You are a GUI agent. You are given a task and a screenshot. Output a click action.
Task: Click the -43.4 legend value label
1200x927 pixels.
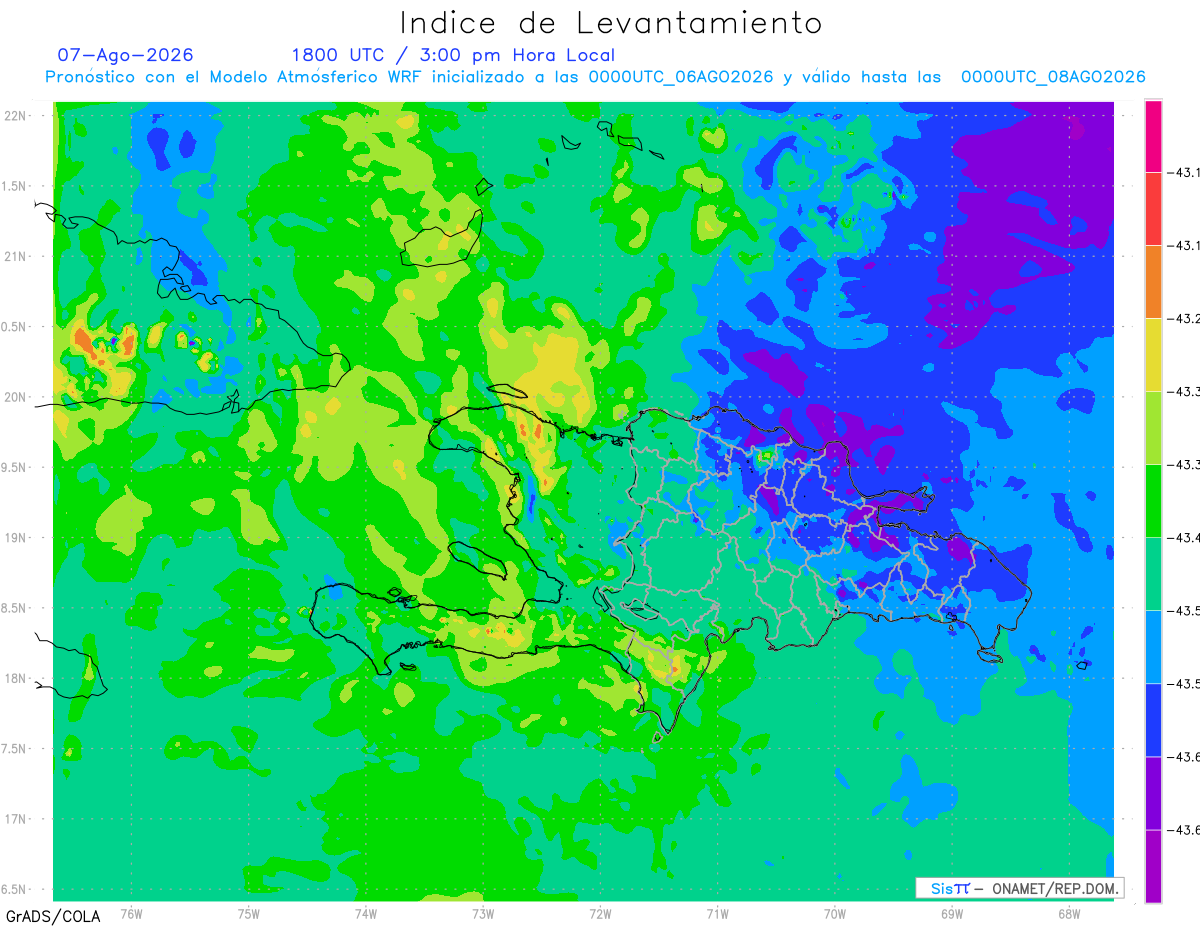[1183, 538]
